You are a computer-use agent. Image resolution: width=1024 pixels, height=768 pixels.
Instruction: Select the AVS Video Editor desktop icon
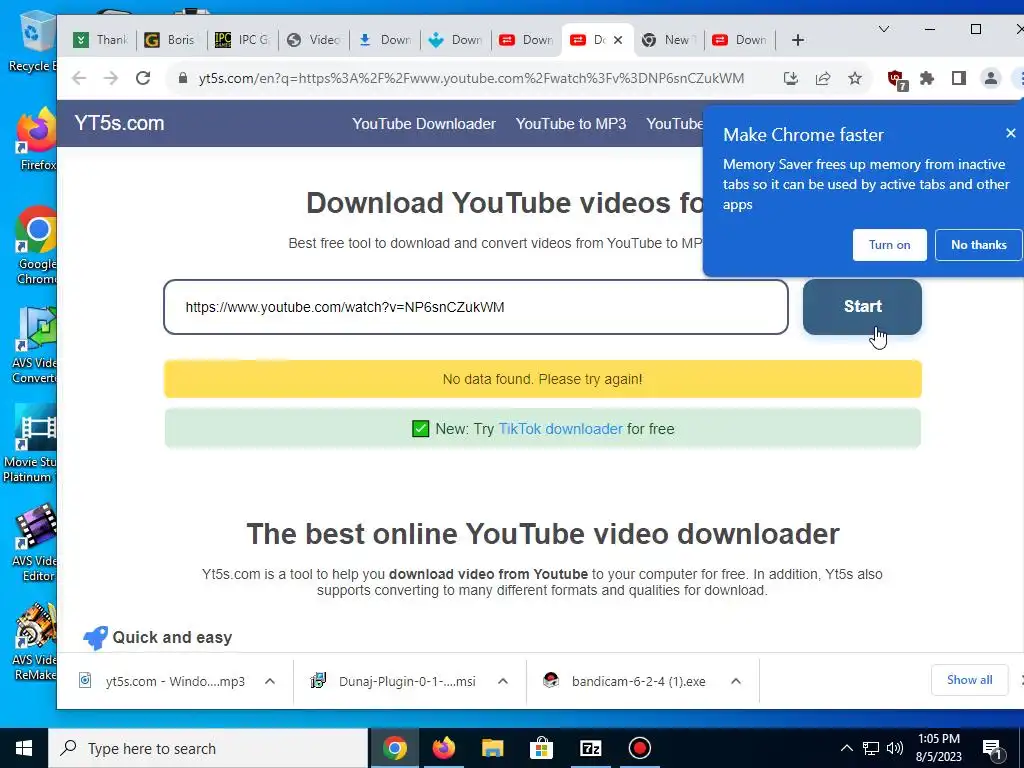(x=35, y=543)
